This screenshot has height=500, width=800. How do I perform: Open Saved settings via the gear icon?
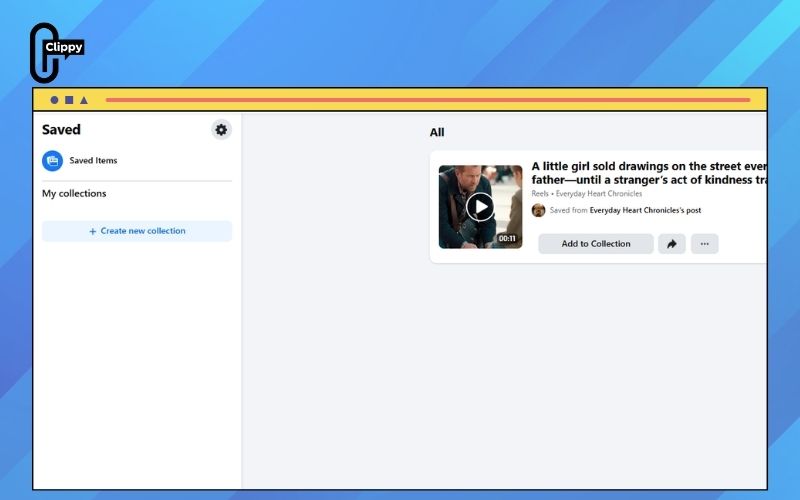pyautogui.click(x=221, y=130)
